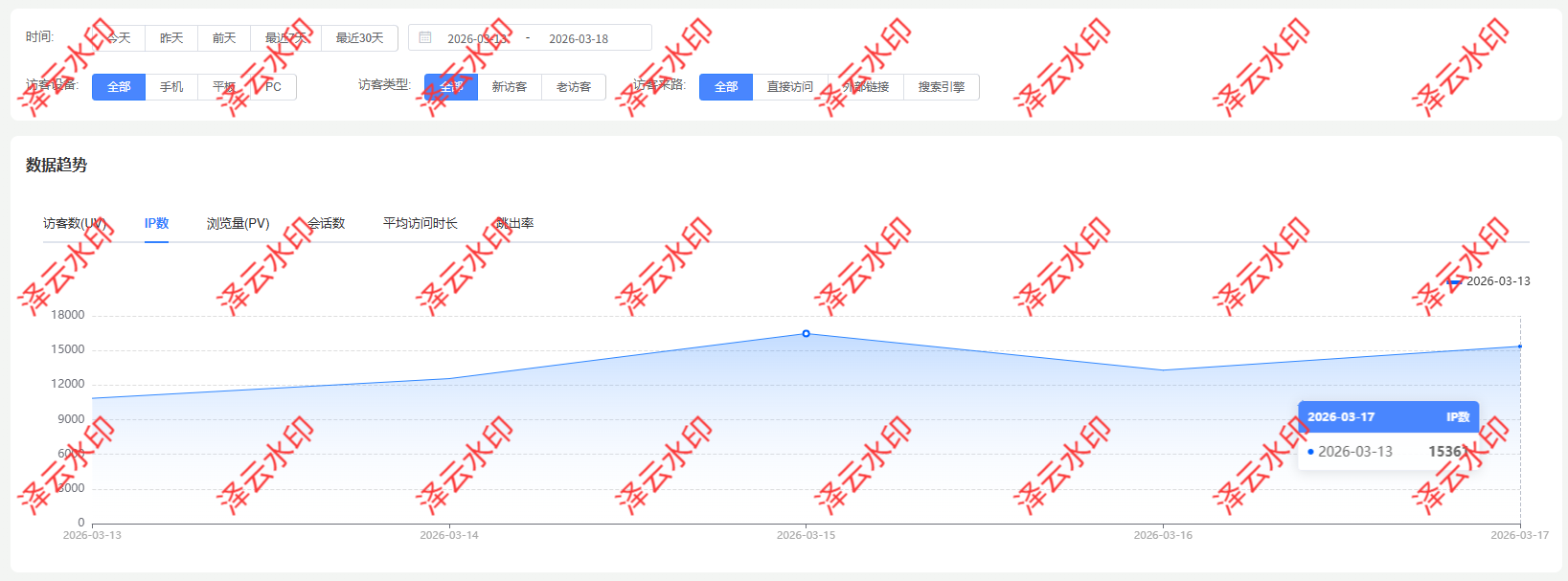Click the calendar icon in date picker

click(x=425, y=38)
